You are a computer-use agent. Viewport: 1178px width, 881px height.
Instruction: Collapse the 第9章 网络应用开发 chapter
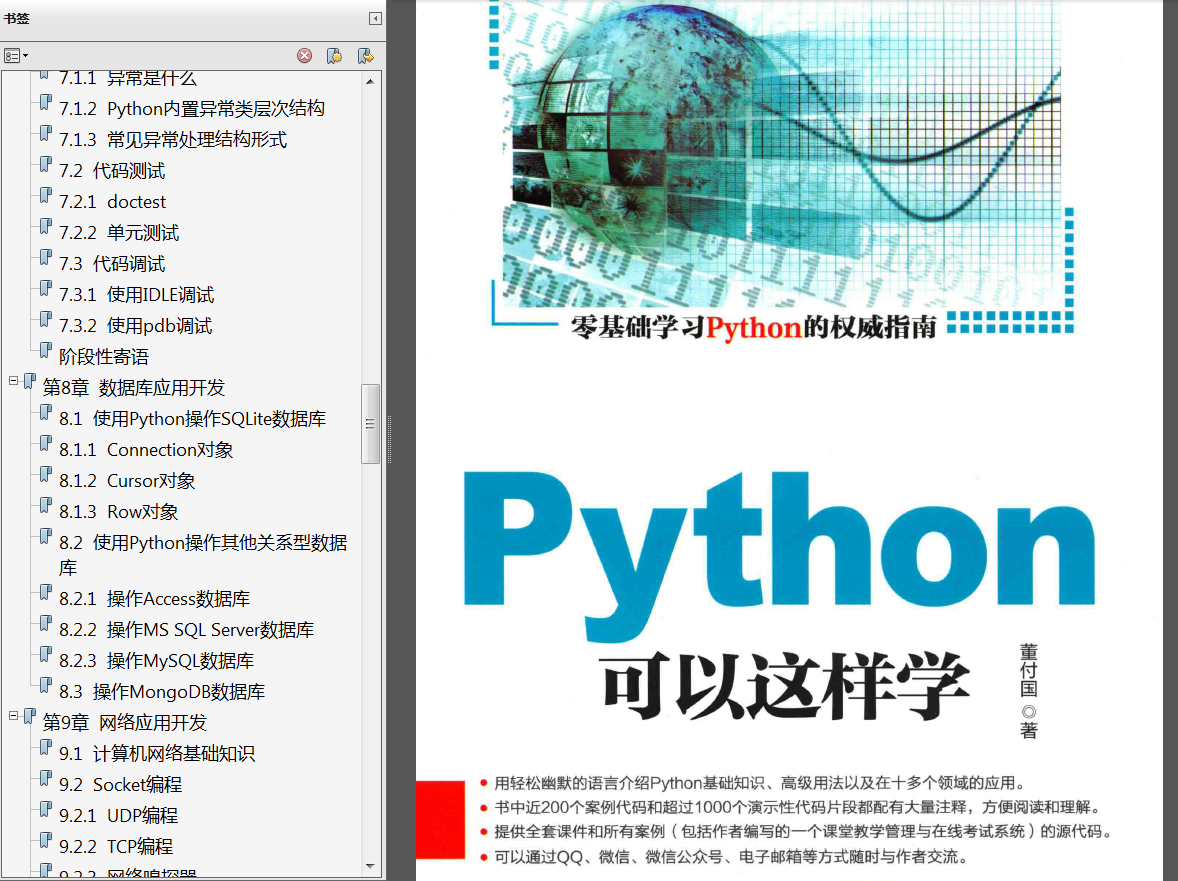click(14, 716)
